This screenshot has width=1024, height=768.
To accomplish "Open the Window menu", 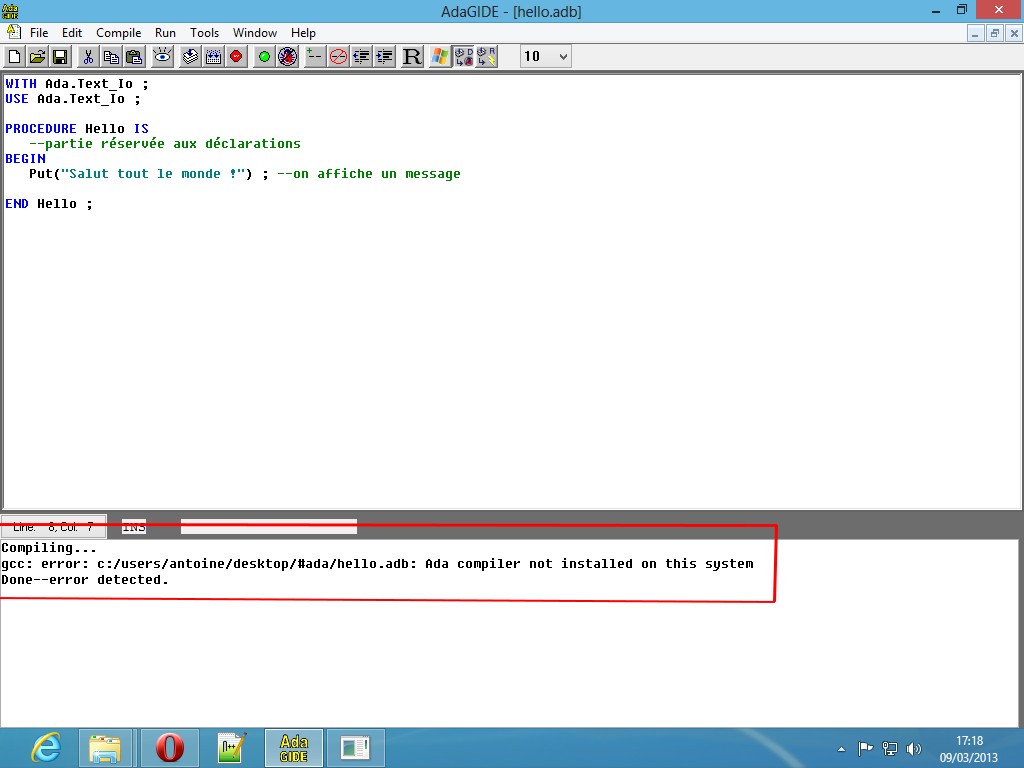I will coord(255,33).
